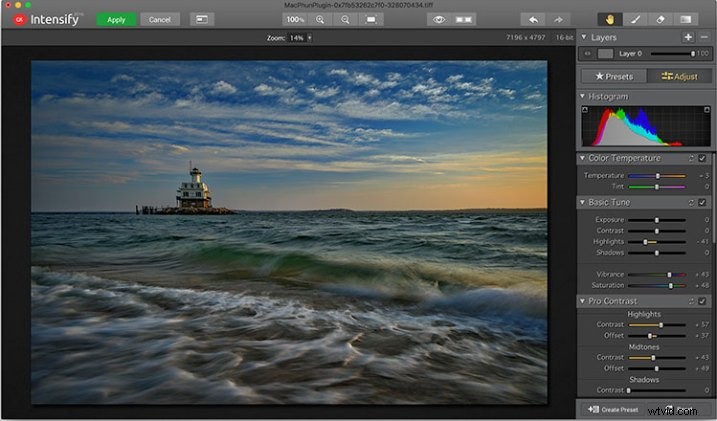Click the histogram graph display
This screenshot has width=717, height=421.
646,126
